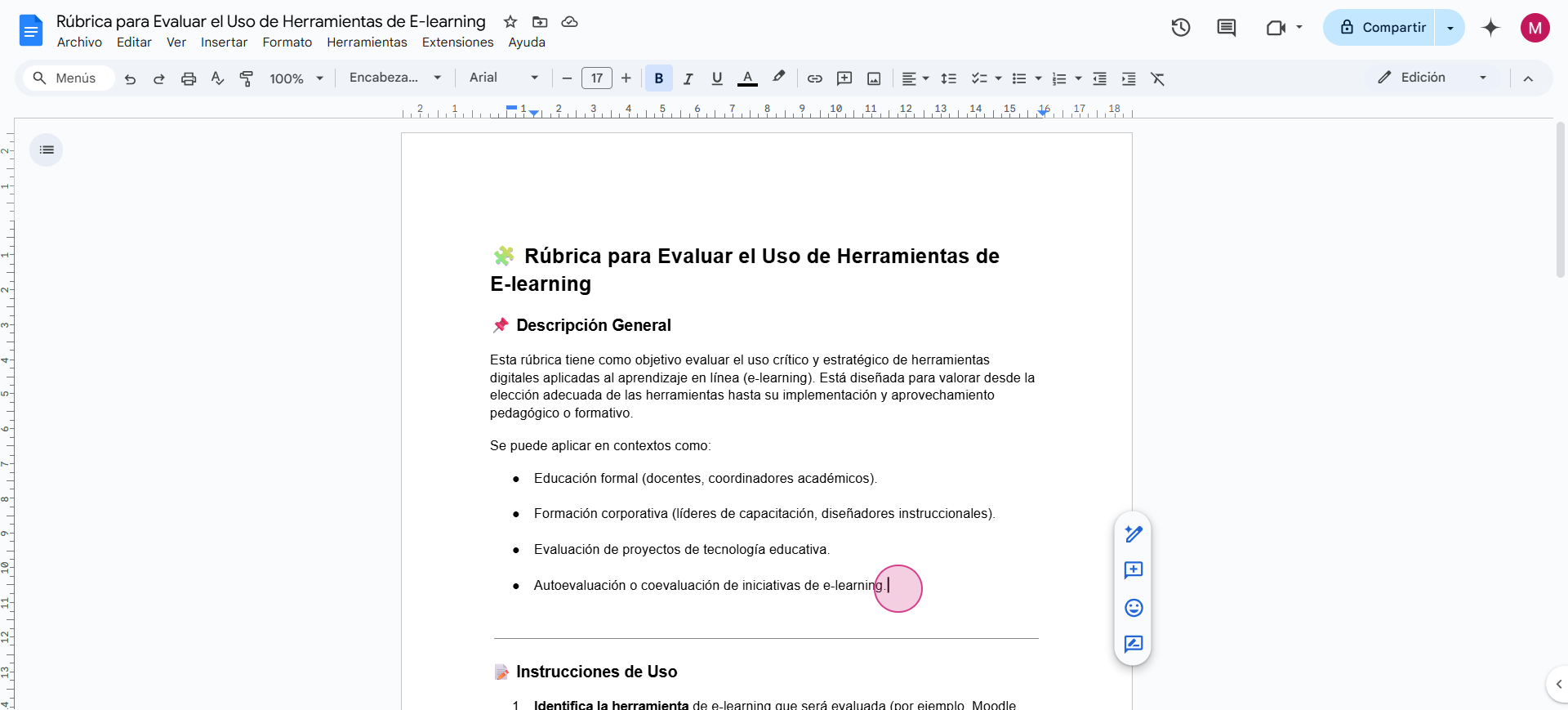Click the font size field 17
This screenshot has height=710, width=1568.
tap(597, 78)
